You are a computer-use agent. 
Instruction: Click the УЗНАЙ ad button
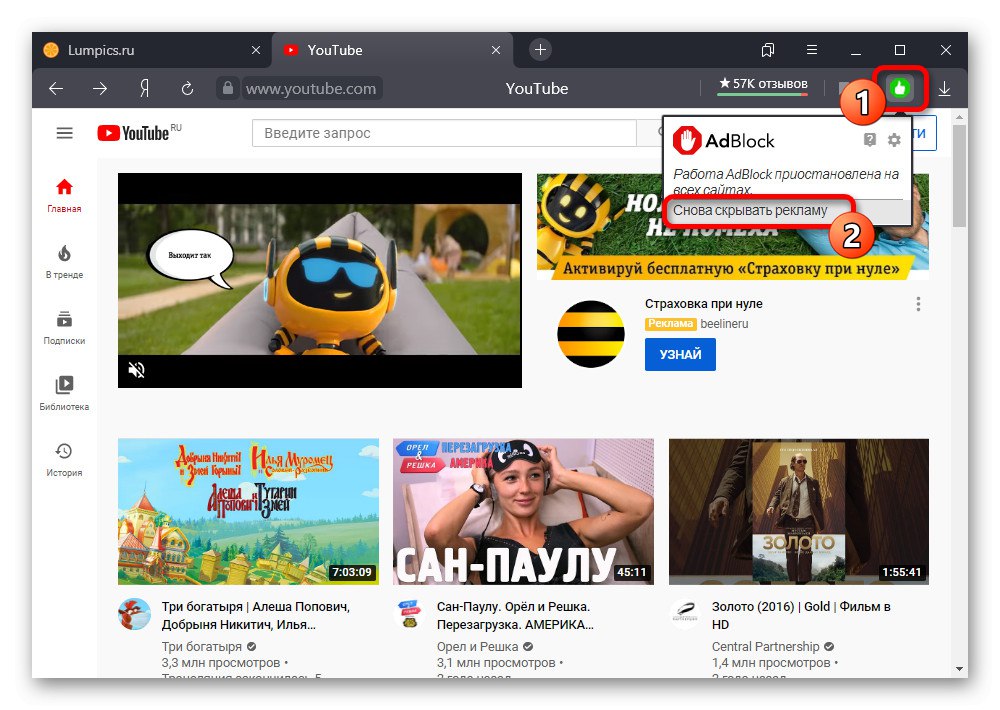pos(680,354)
